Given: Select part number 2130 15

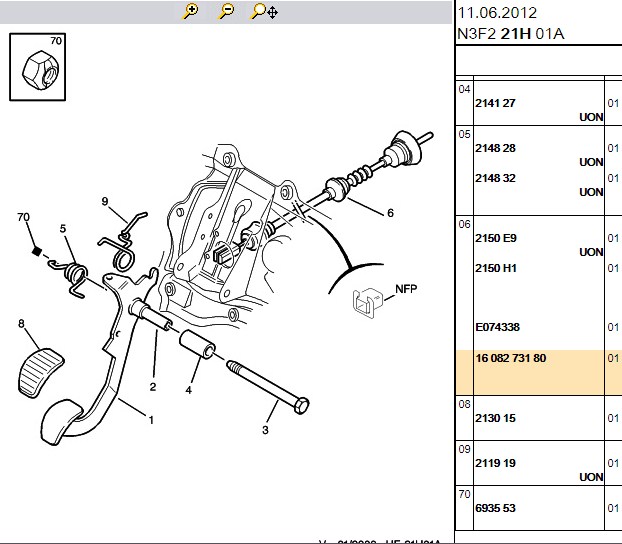Looking at the screenshot, I should click(x=495, y=418).
